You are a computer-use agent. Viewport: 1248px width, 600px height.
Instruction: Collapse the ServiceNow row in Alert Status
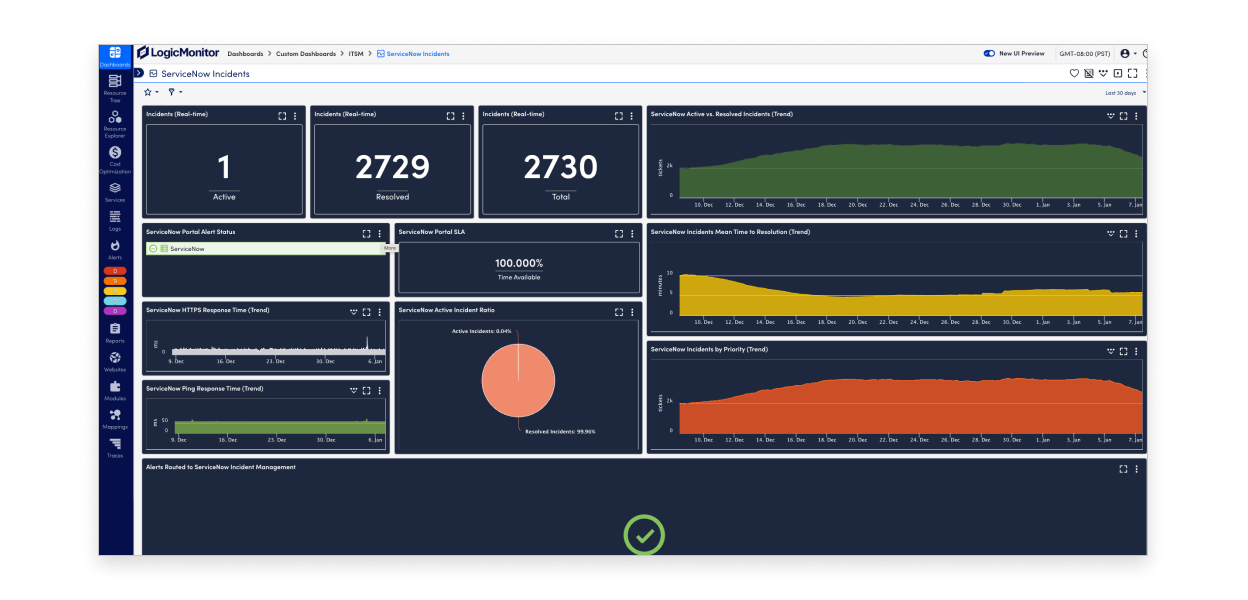point(153,248)
